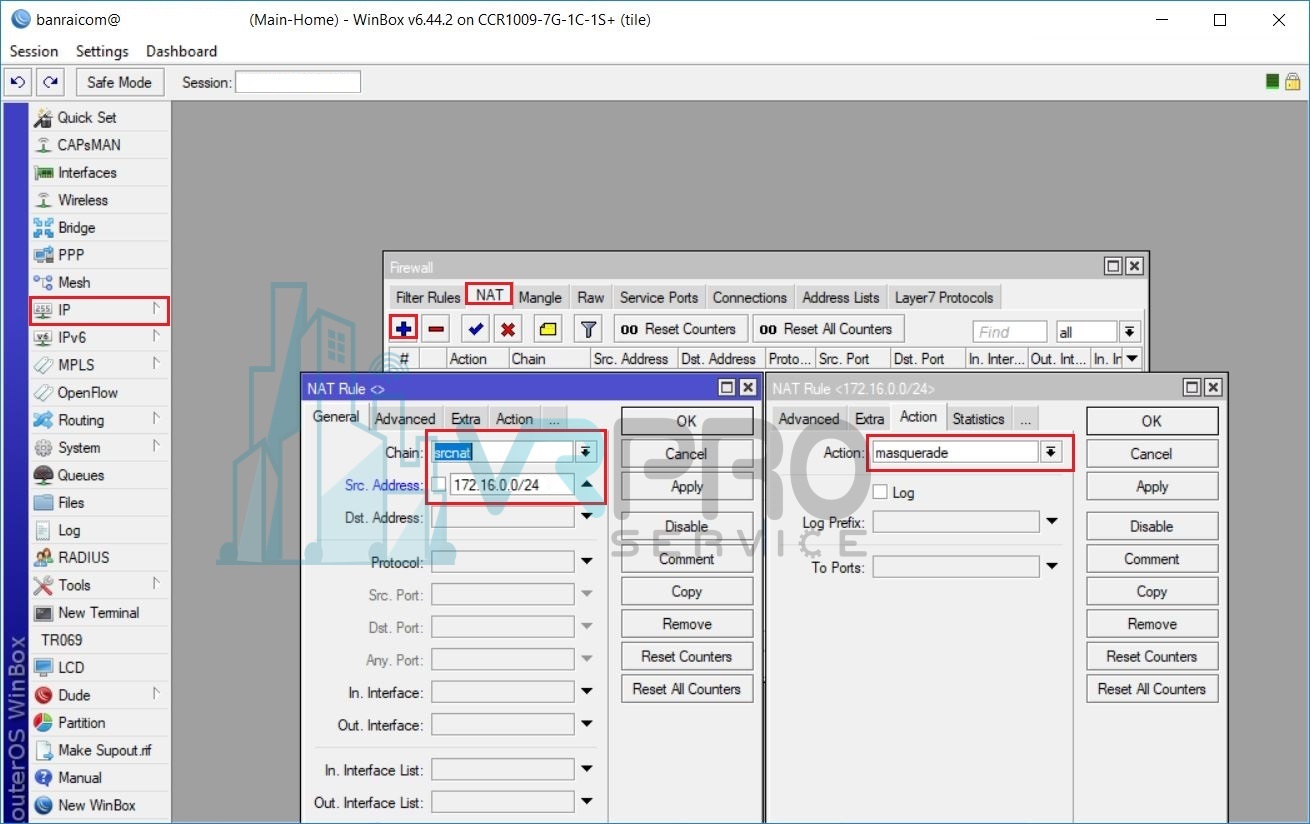Expand the In. Interface field
1310x824 pixels.
587,692
